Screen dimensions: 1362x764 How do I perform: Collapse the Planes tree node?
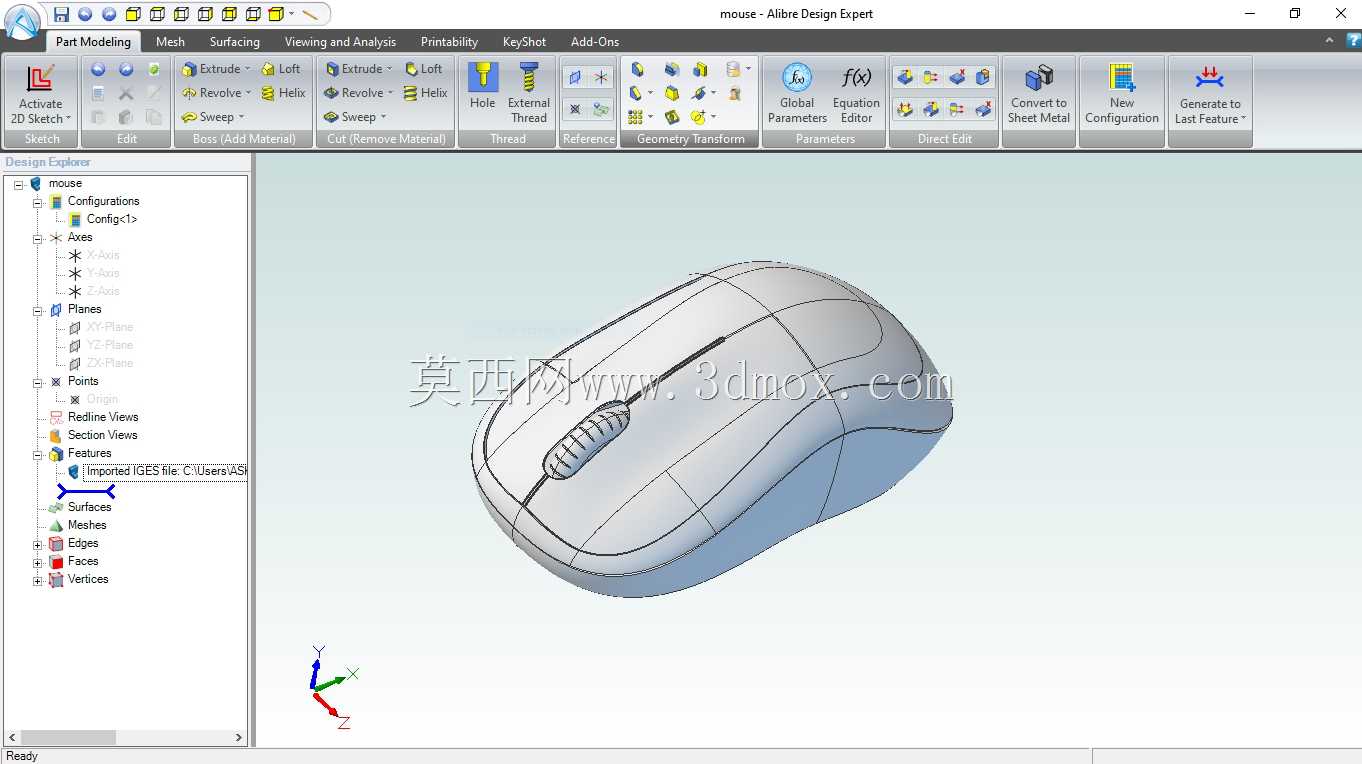(38, 310)
